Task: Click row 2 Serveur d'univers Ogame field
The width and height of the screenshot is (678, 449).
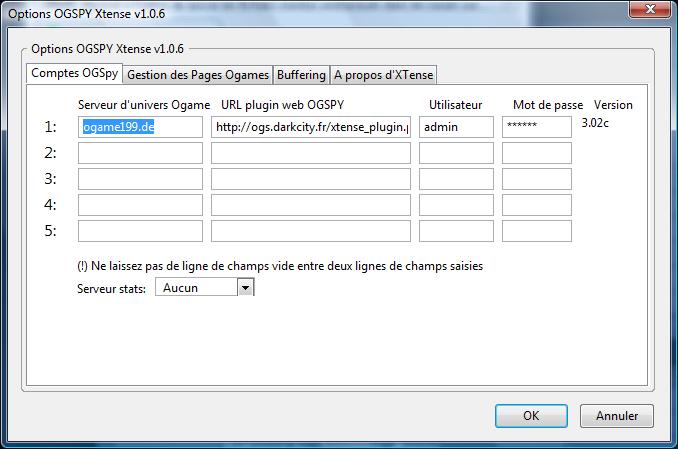Action: coord(140,153)
